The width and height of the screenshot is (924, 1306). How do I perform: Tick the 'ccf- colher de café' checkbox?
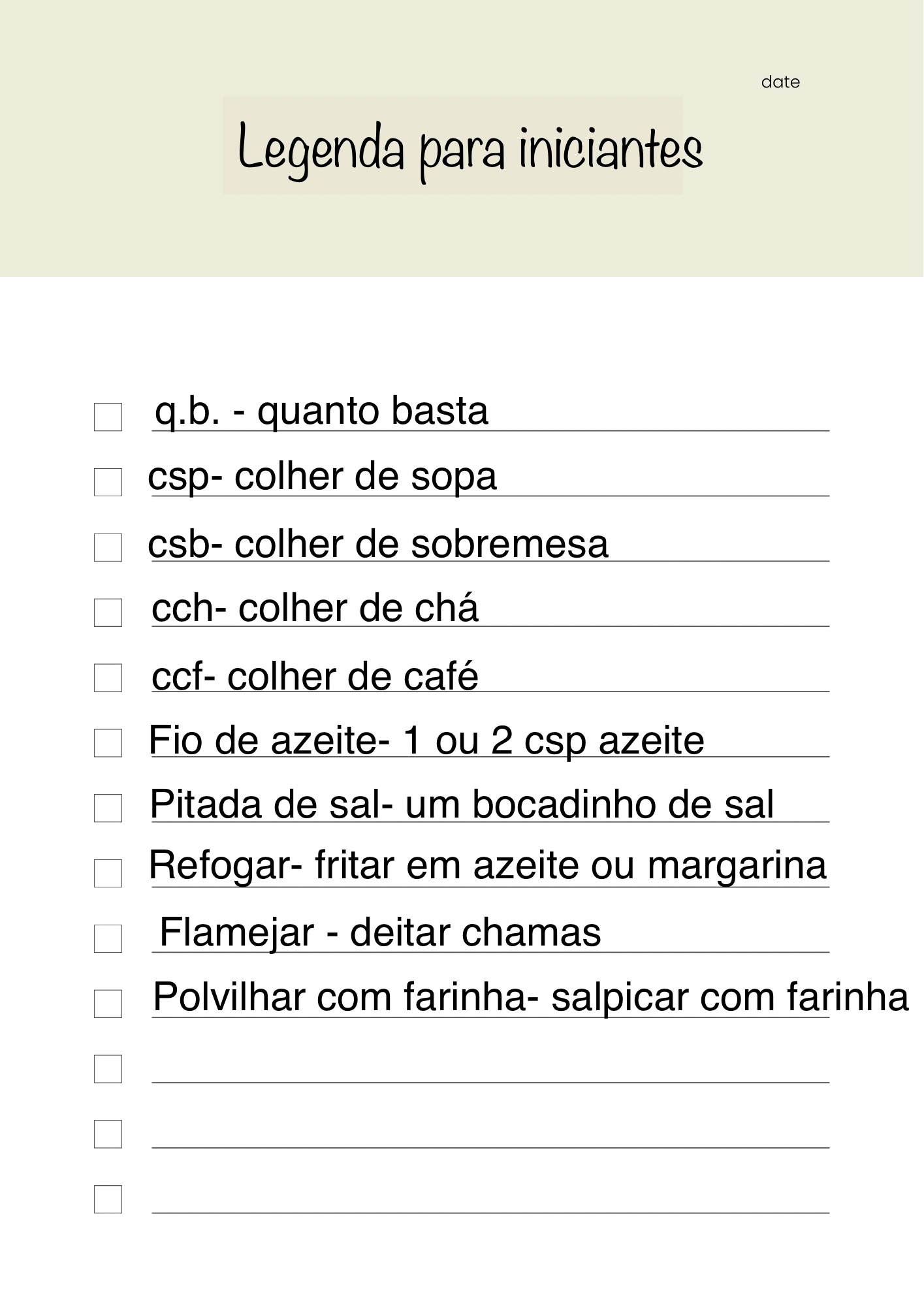tap(108, 678)
